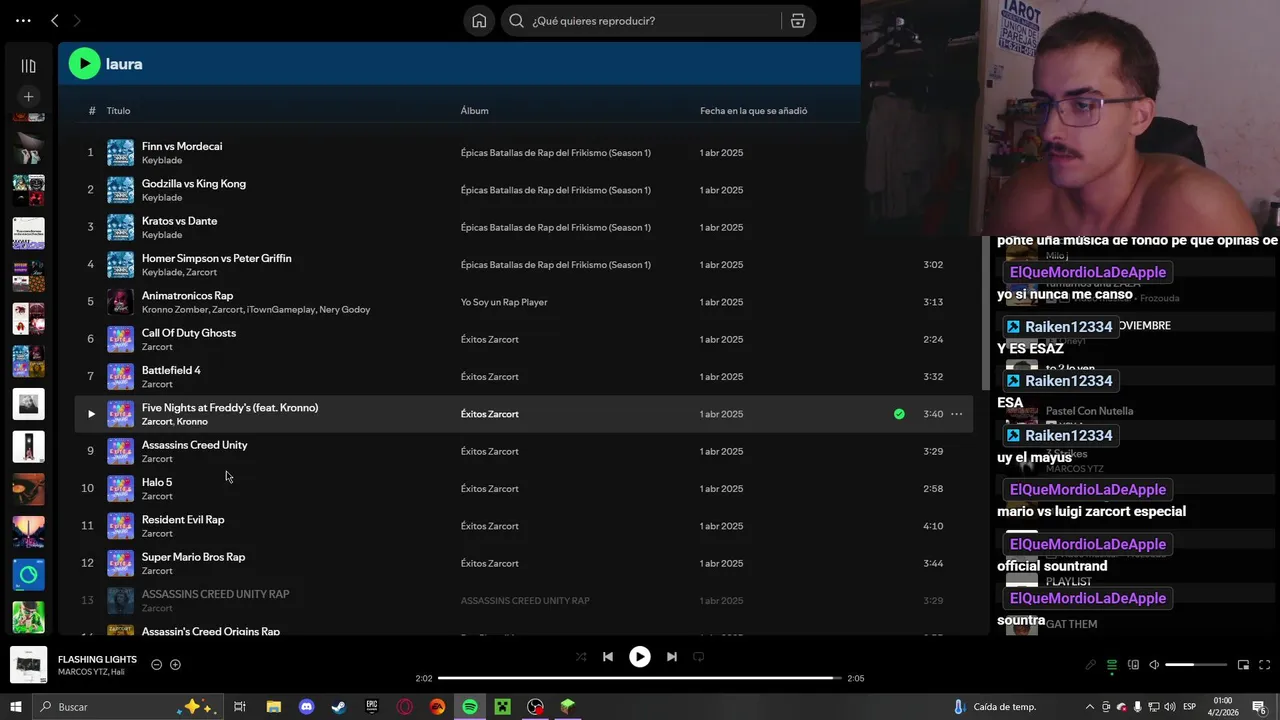The height and width of the screenshot is (720, 1280).
Task: Open the miniplayer
Action: click(1243, 665)
